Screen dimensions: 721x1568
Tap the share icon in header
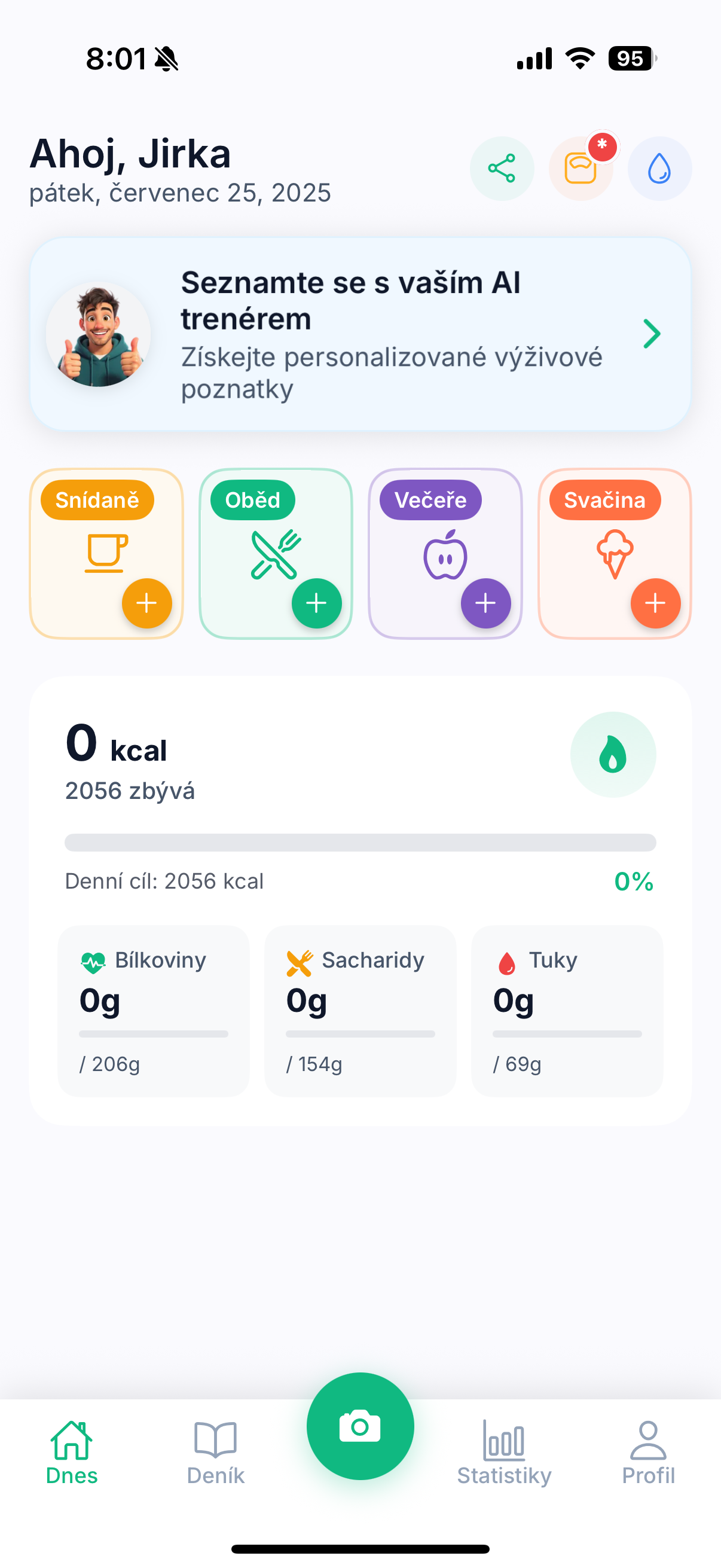tap(502, 169)
